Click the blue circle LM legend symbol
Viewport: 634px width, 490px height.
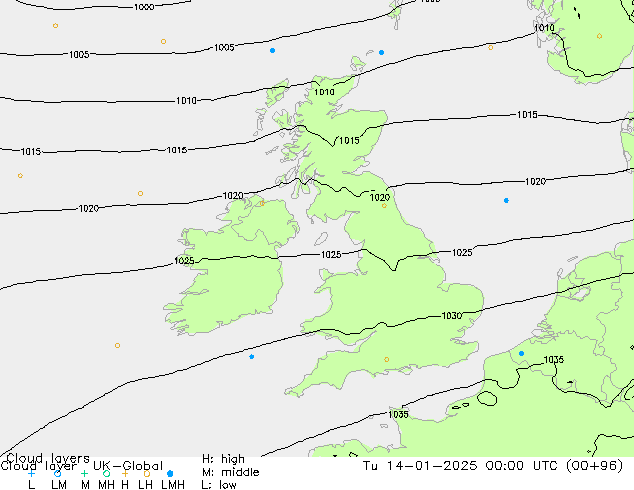[x=57, y=473]
